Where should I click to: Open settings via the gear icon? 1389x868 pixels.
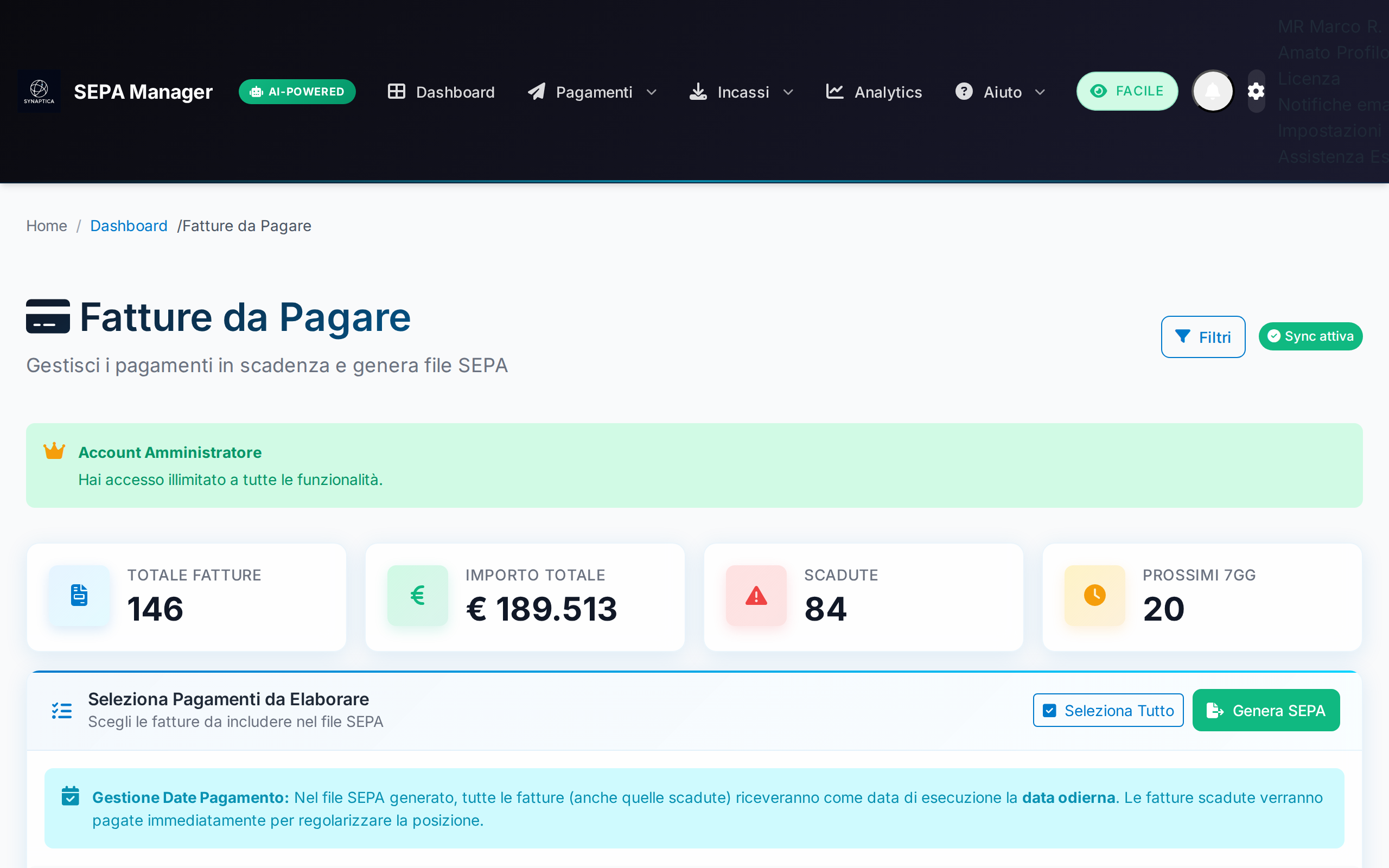[x=1256, y=91]
